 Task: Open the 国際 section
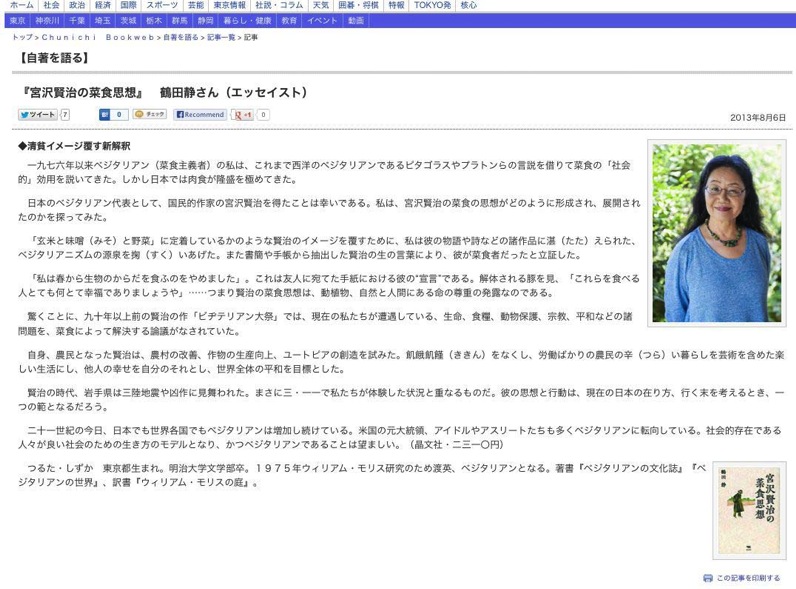point(129,5)
